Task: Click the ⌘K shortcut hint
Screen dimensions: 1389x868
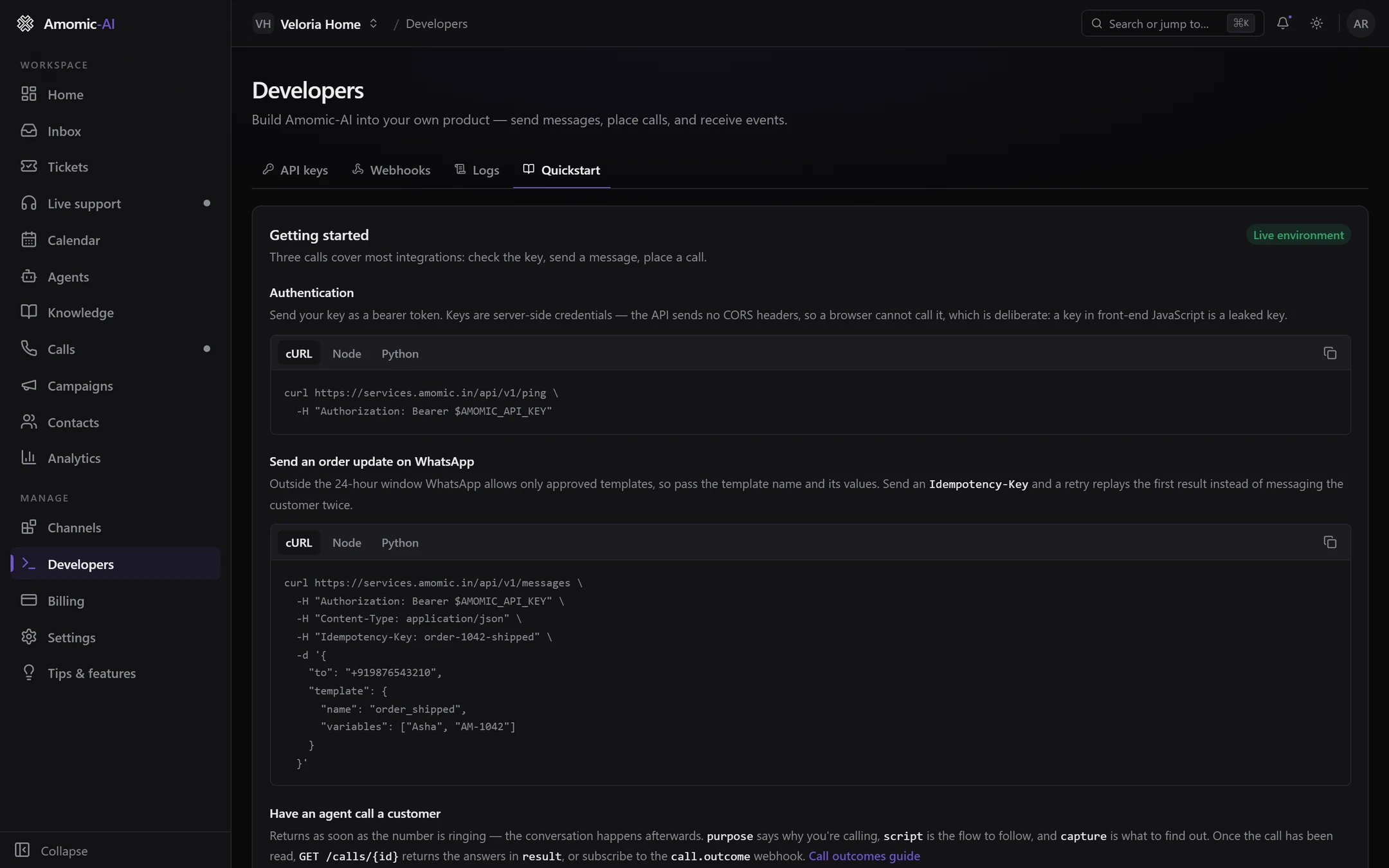Action: tap(1240, 24)
